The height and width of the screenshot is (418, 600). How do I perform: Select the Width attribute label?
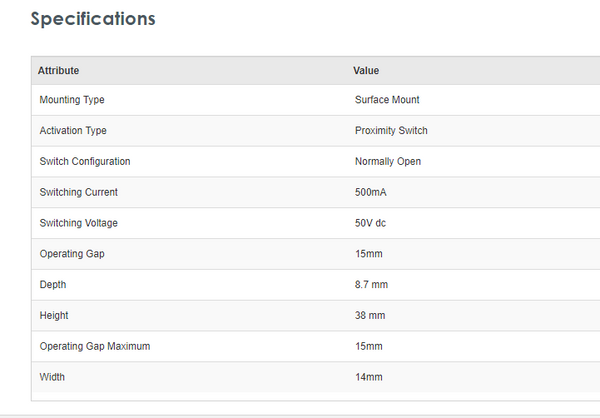click(53, 377)
